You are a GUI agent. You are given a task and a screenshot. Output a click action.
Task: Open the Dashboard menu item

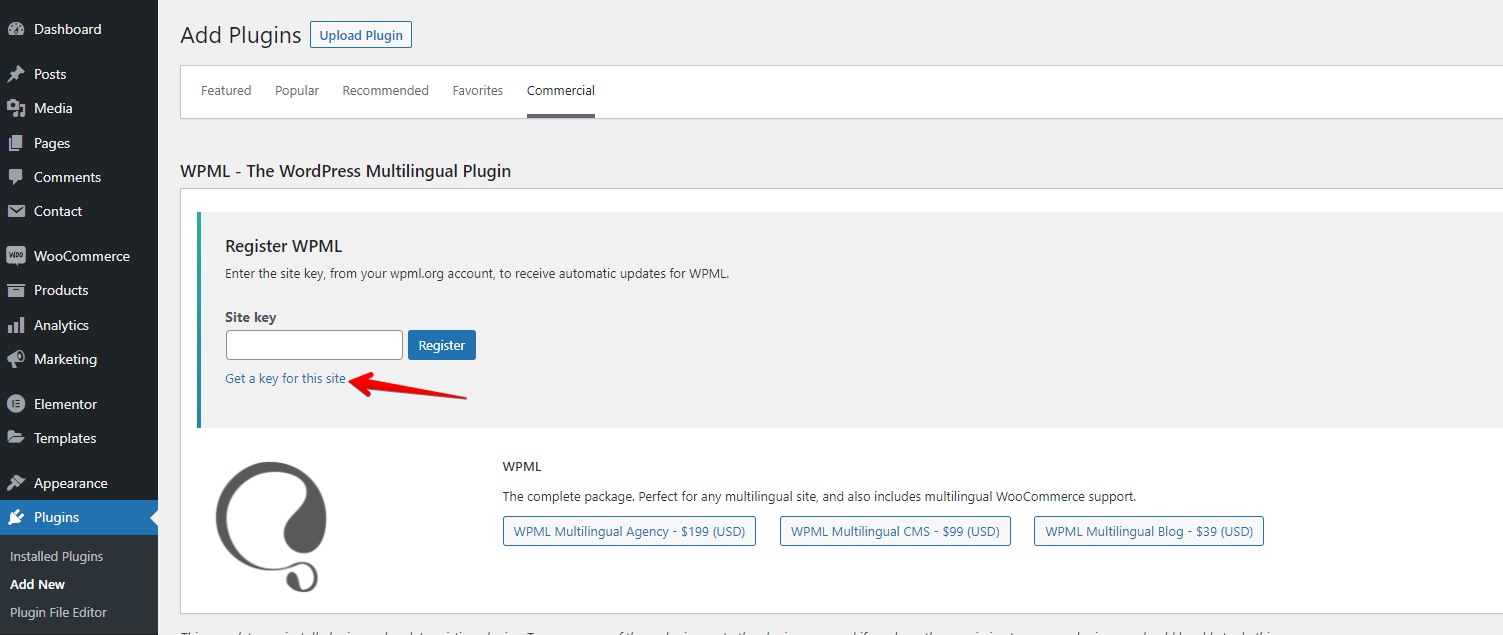pyautogui.click(x=79, y=29)
